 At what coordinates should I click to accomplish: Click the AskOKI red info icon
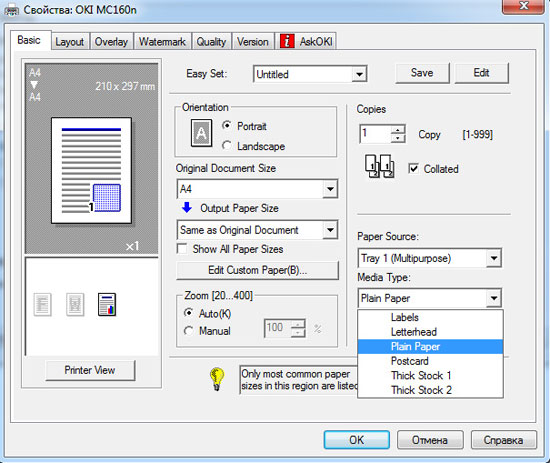[287, 41]
